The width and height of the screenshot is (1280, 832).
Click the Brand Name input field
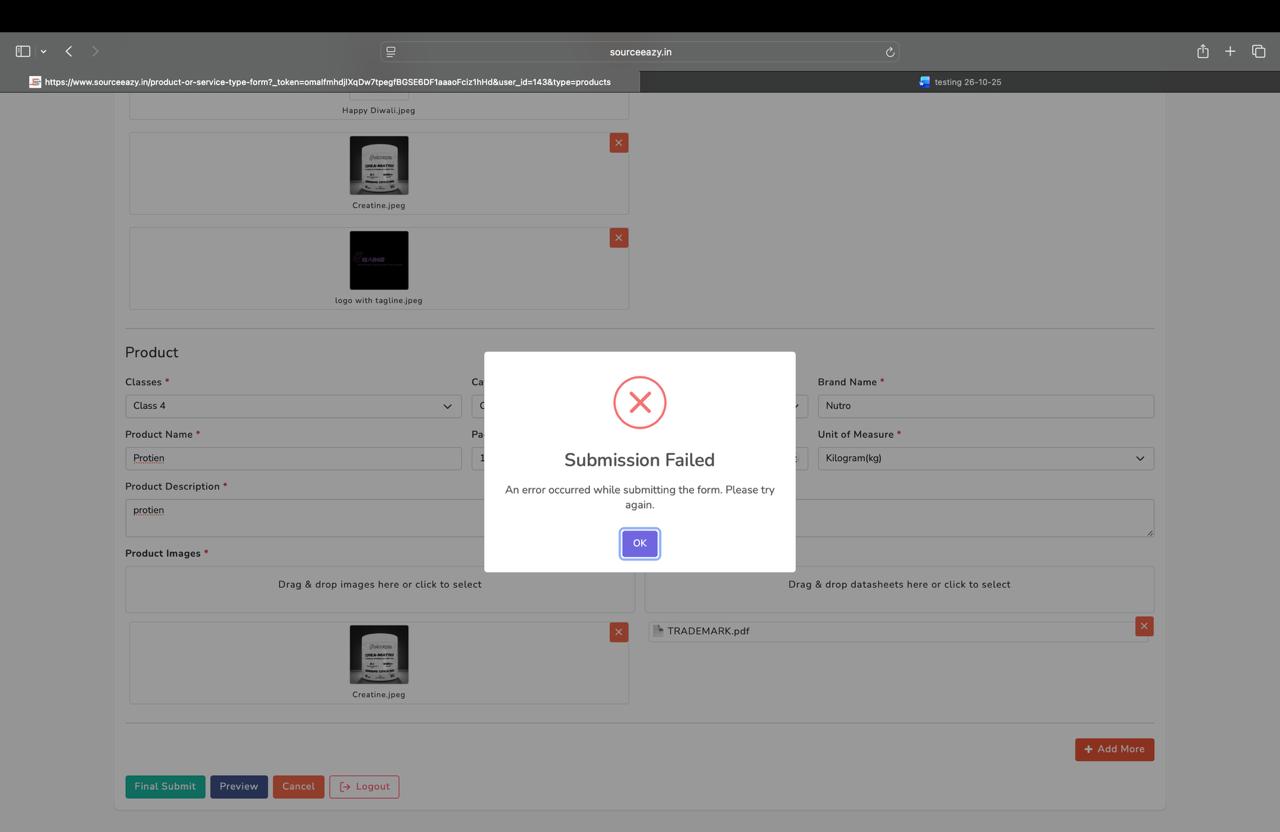point(985,406)
